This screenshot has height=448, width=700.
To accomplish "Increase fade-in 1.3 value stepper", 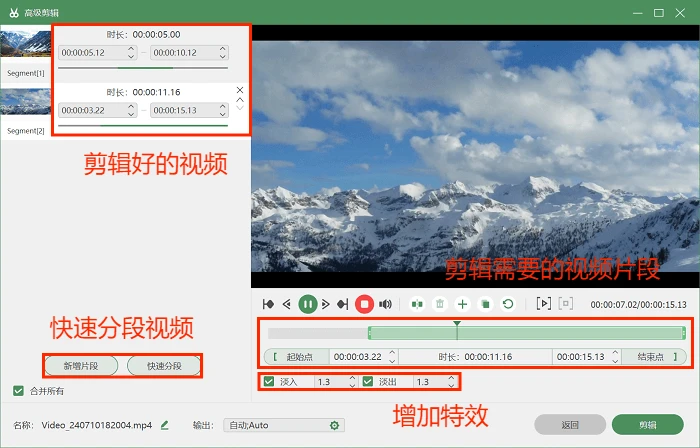I will pyautogui.click(x=352, y=378).
